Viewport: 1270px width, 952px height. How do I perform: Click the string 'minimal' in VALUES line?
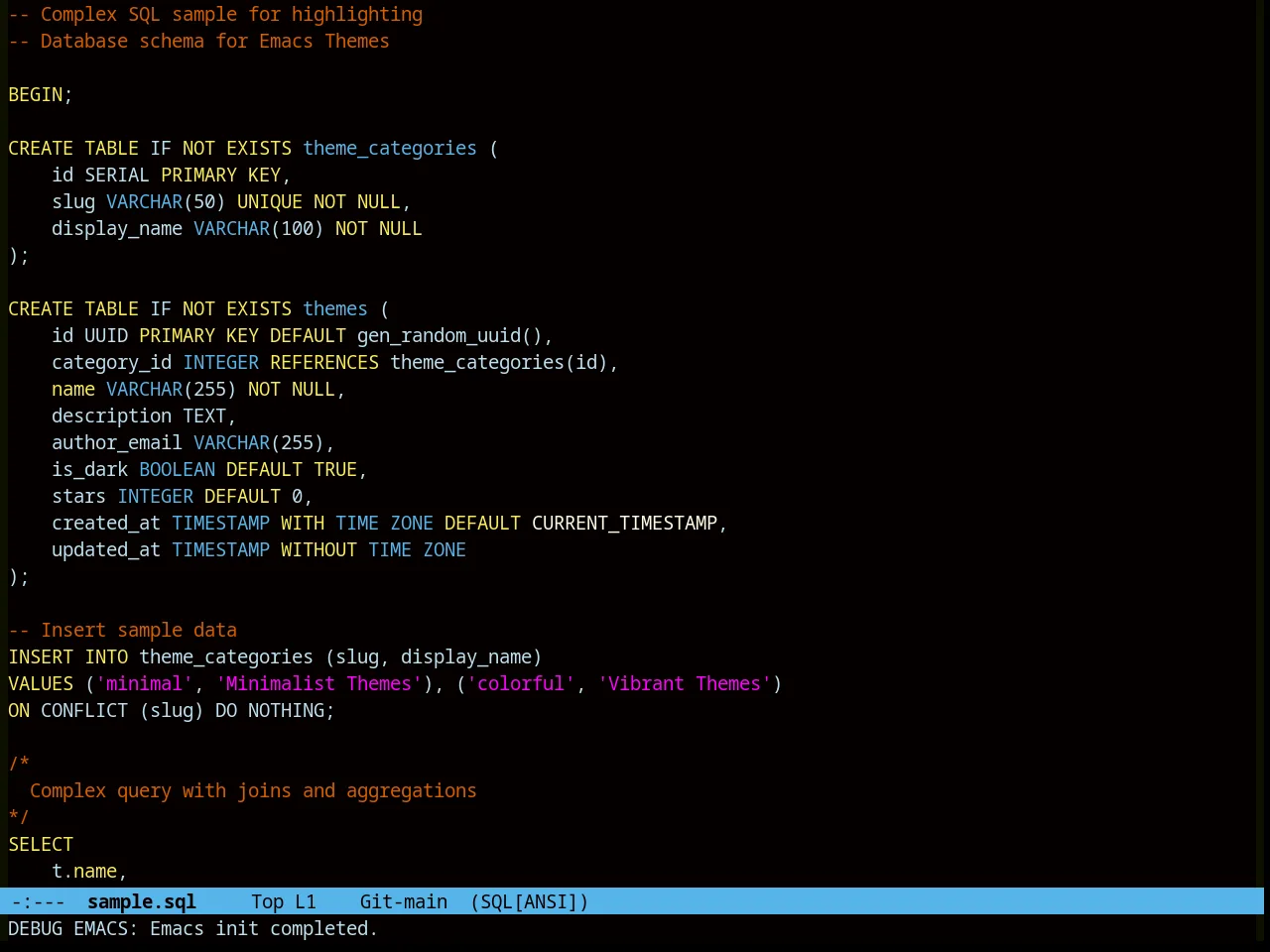coord(144,683)
